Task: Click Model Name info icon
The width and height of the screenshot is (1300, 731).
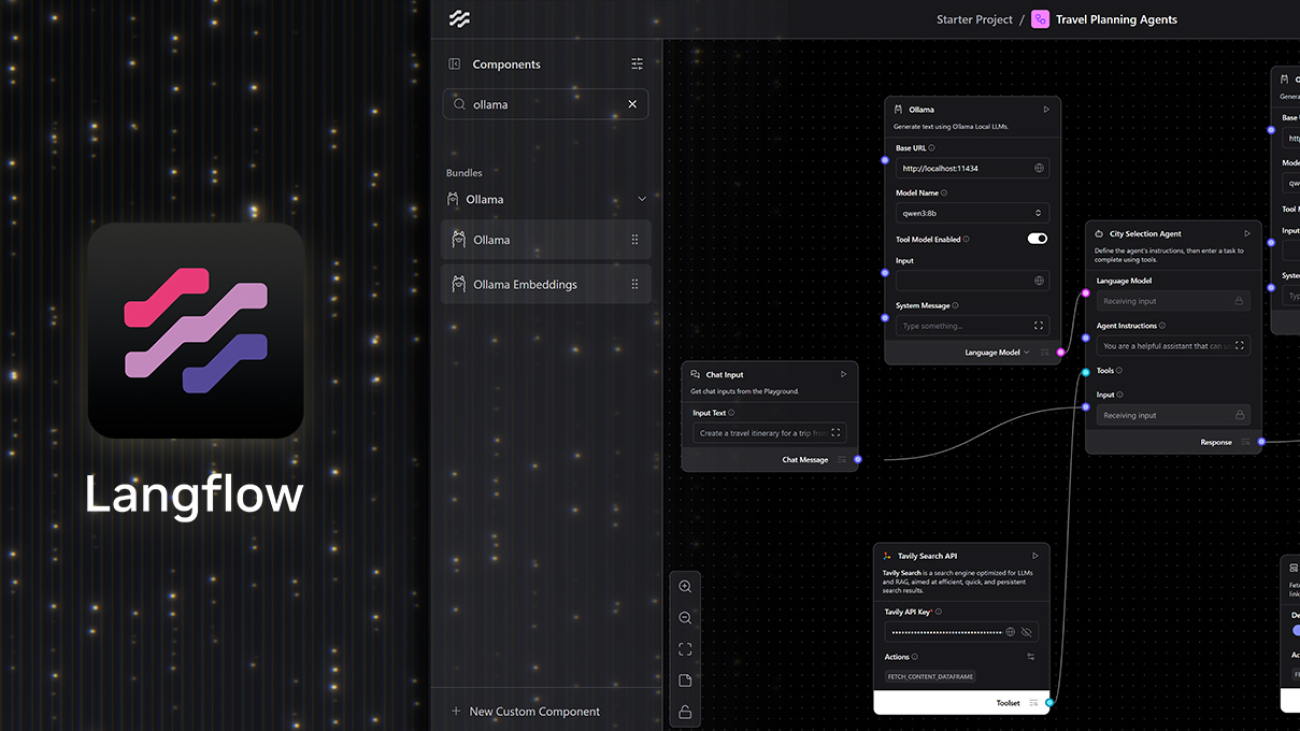Action: pyautogui.click(x=944, y=193)
